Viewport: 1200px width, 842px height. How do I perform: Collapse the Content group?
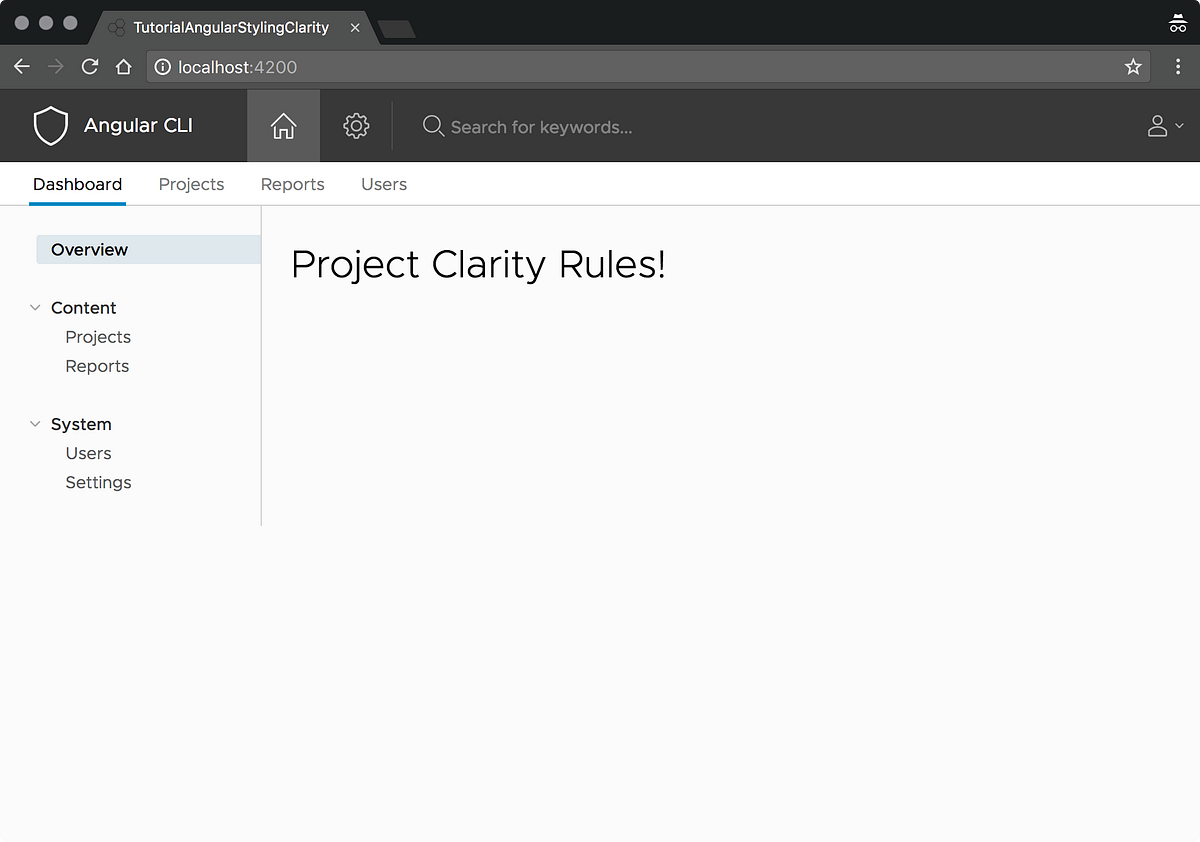35,307
